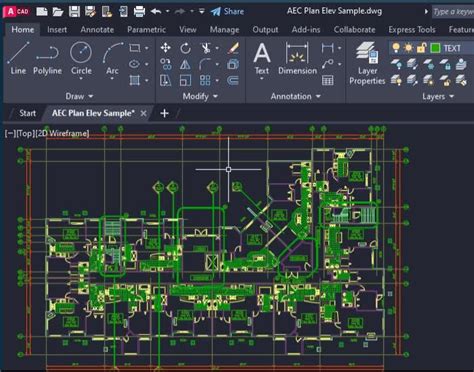Screen dimensions: 474x372
Task: Click the green TEXT layer color swatch
Action: click(435, 48)
